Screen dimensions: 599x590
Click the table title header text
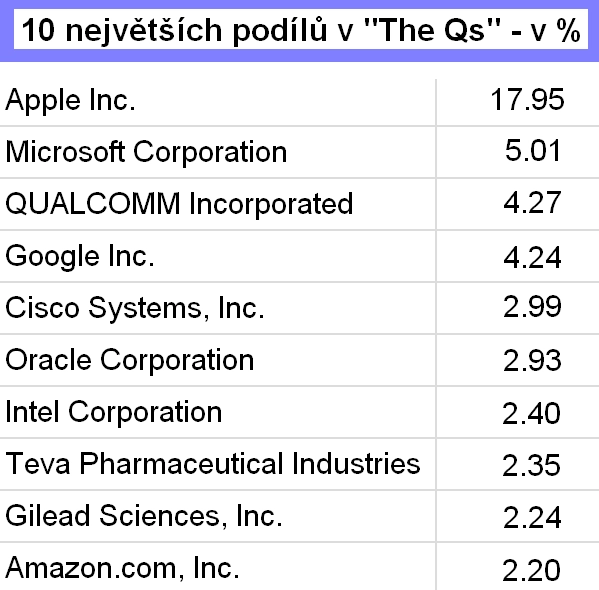coord(301,30)
